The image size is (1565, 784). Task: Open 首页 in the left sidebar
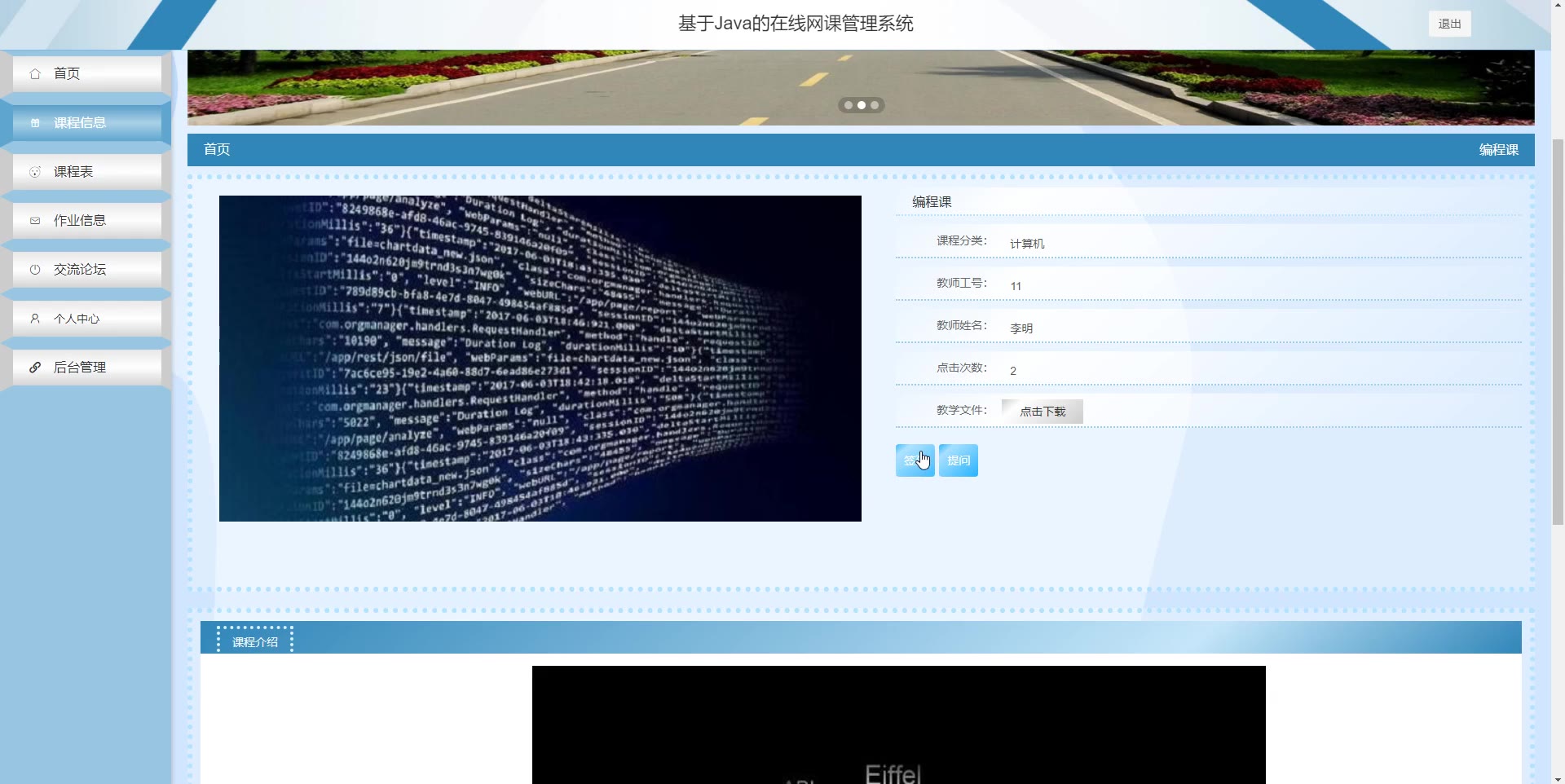pos(87,74)
